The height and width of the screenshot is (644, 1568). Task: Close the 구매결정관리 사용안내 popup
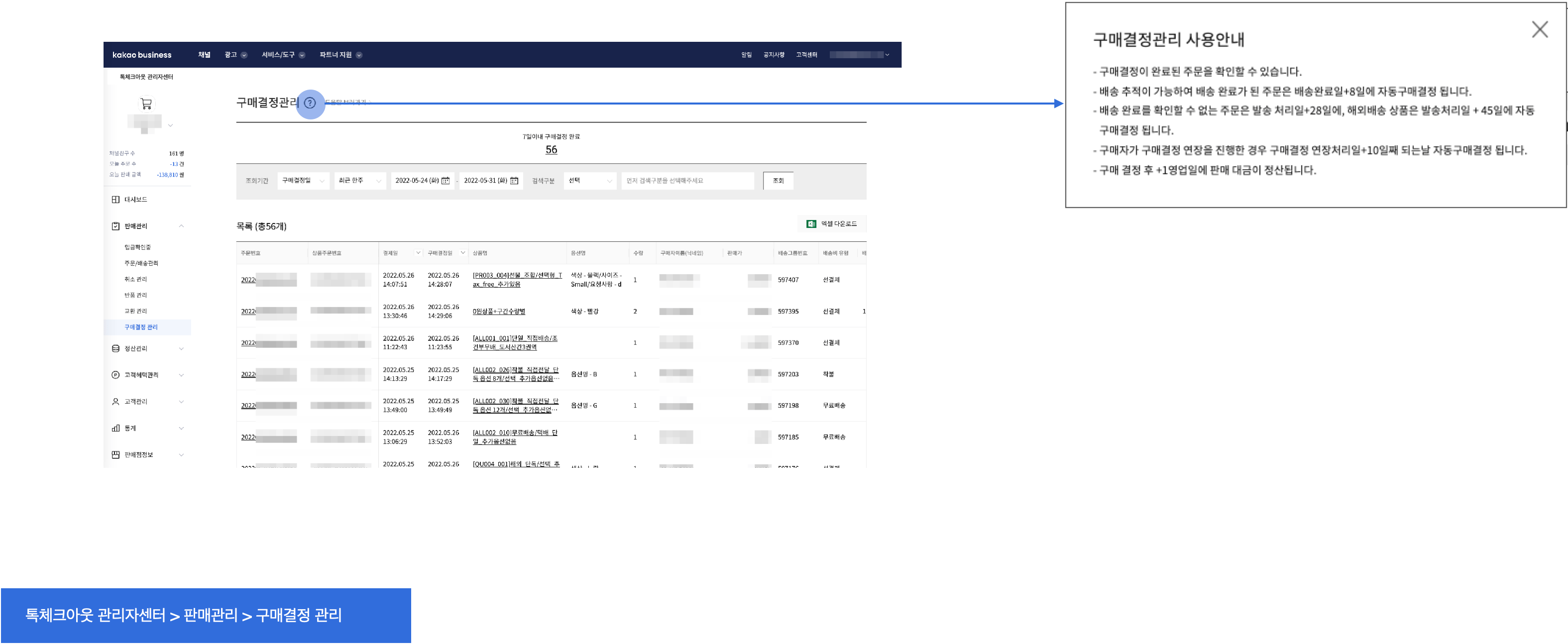[1540, 29]
